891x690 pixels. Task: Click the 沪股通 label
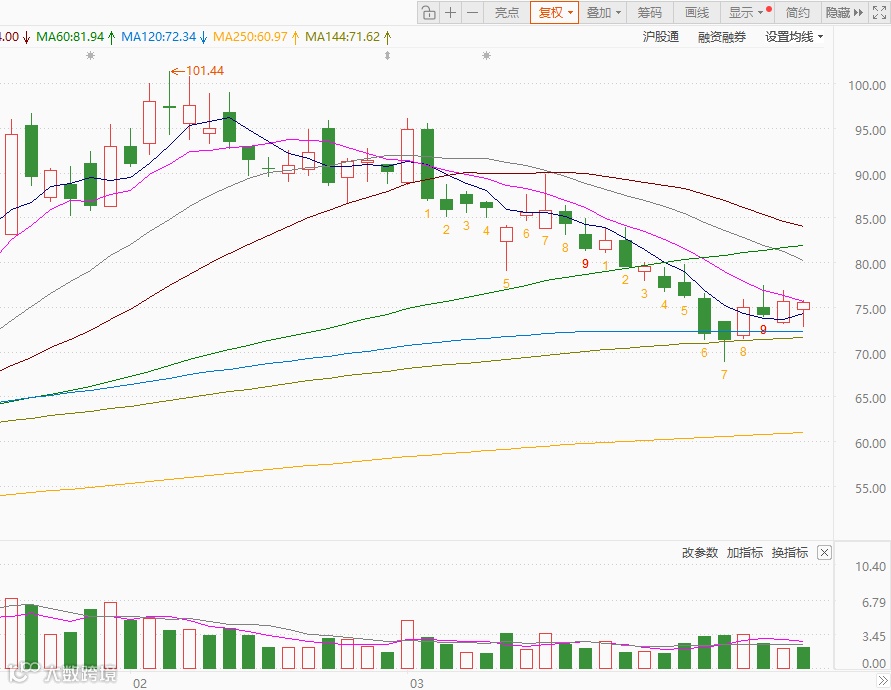coord(661,37)
